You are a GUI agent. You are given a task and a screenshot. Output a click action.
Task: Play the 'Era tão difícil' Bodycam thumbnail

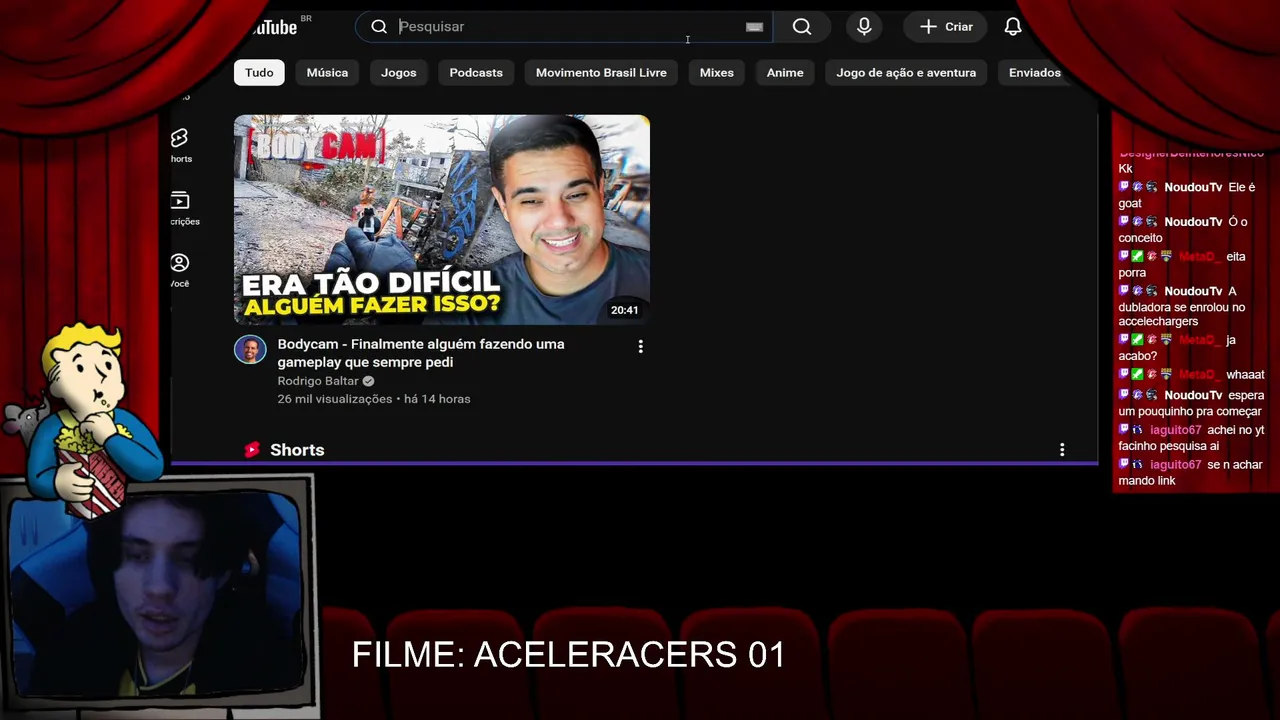(442, 220)
